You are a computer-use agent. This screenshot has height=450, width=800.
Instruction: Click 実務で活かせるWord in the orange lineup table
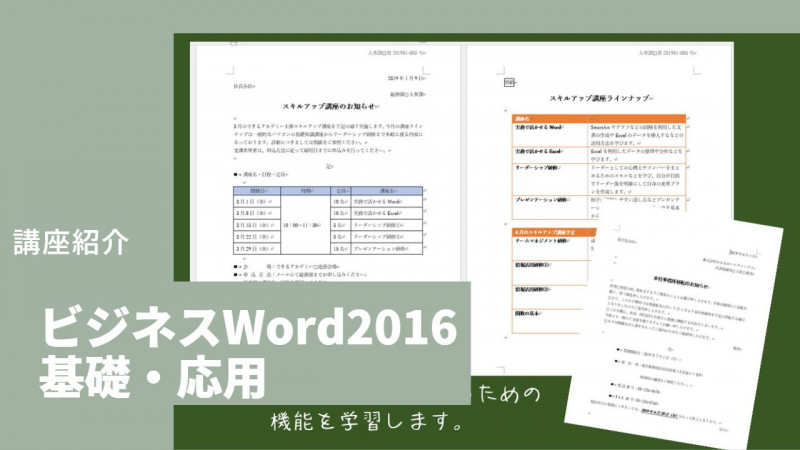pos(538,128)
